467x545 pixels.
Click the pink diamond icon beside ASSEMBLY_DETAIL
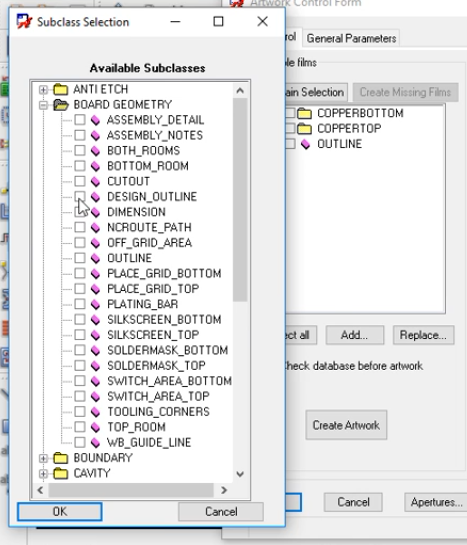point(95,120)
